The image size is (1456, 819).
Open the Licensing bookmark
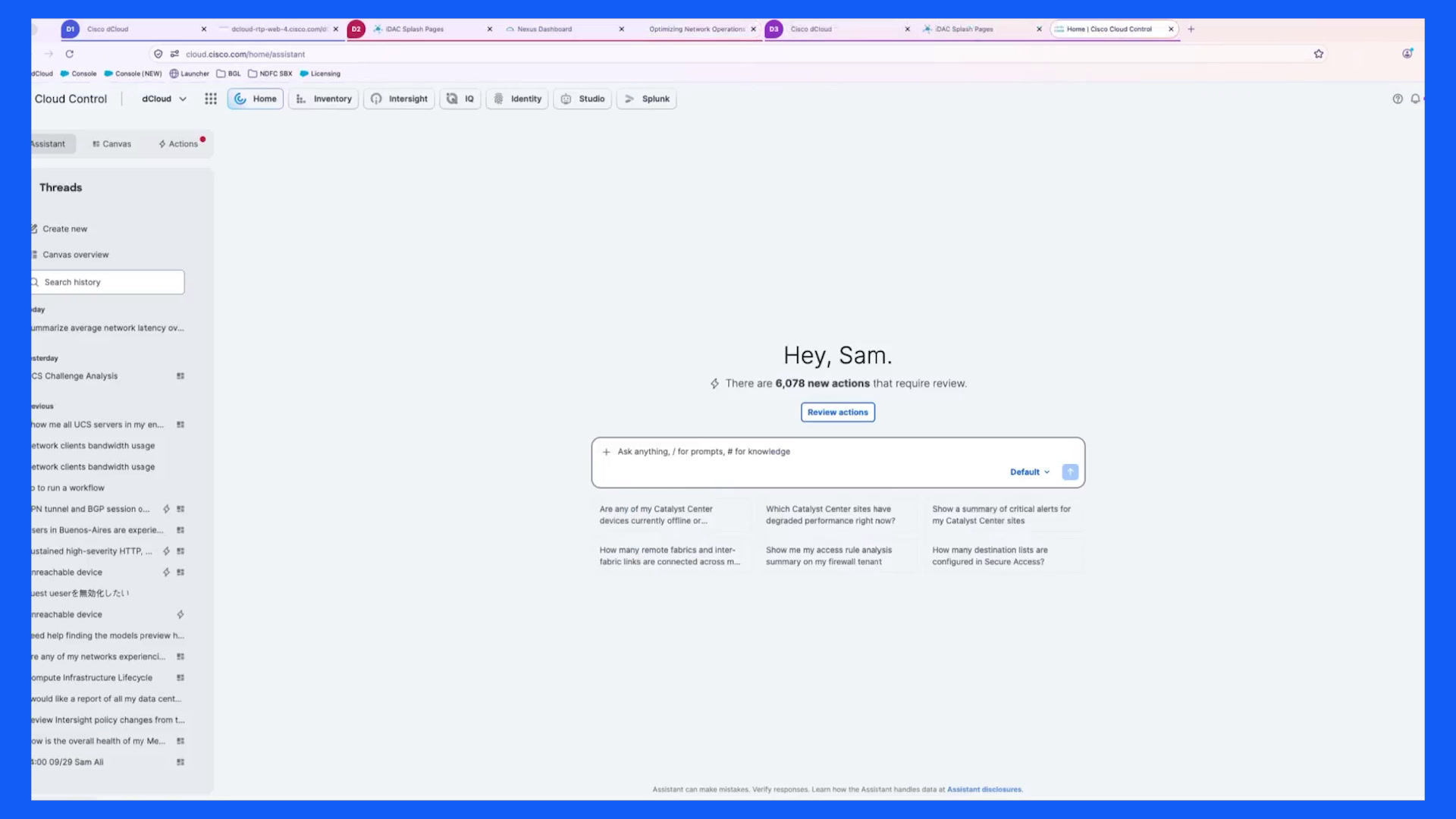click(x=320, y=74)
